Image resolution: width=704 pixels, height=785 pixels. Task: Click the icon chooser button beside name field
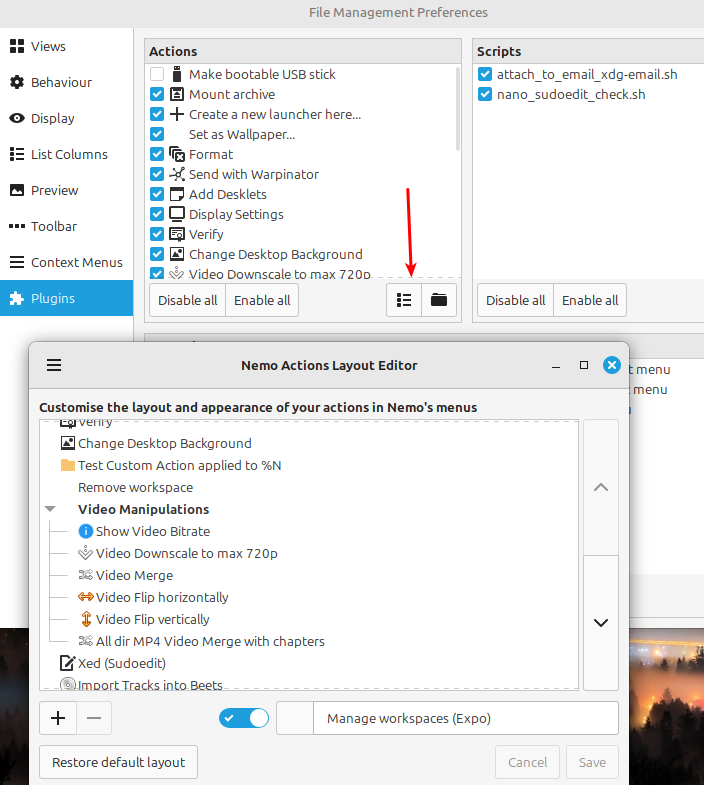(x=295, y=718)
